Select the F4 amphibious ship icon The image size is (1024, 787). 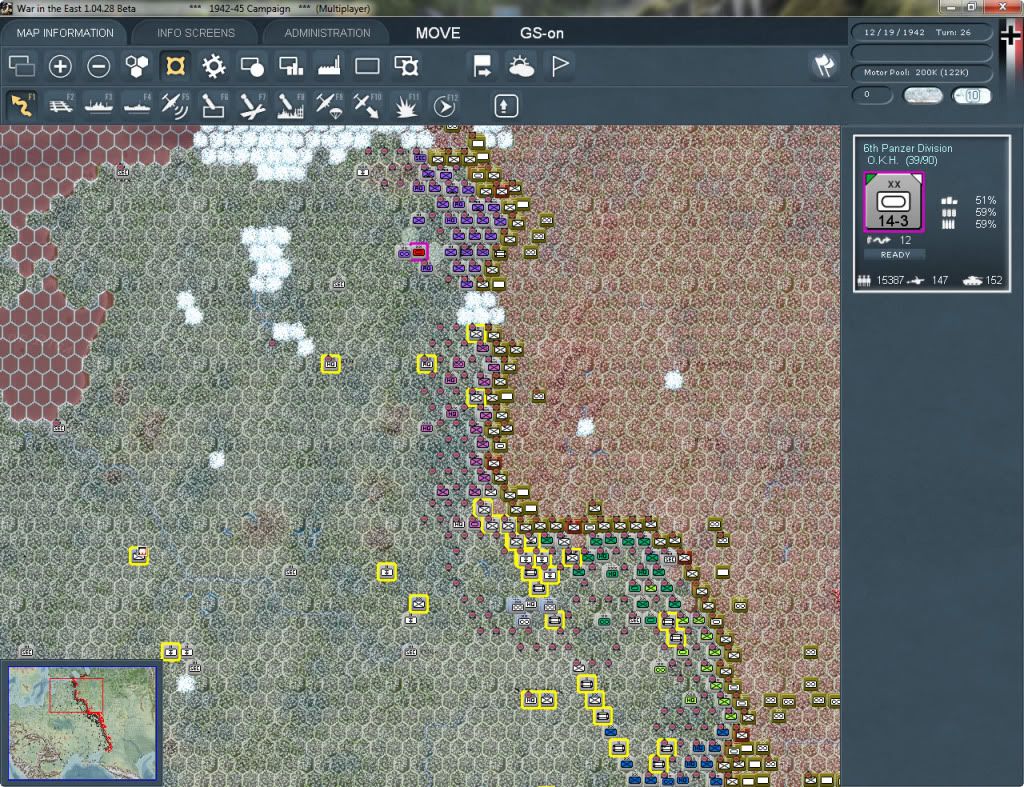tap(137, 105)
